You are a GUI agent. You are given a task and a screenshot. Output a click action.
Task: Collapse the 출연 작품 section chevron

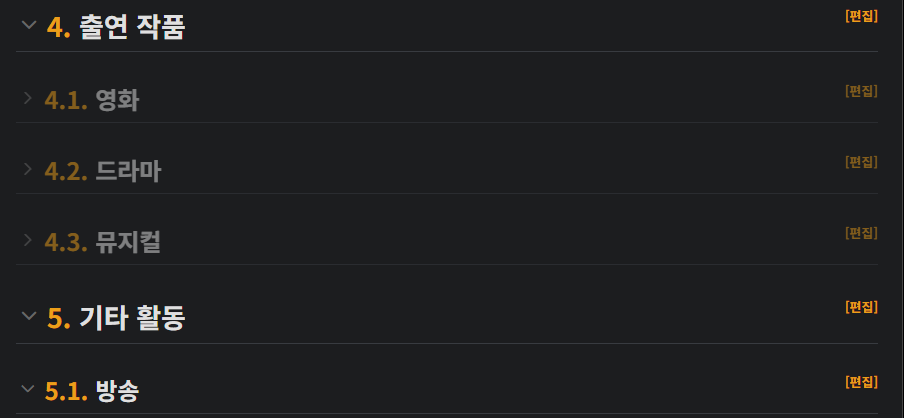click(x=28, y=25)
